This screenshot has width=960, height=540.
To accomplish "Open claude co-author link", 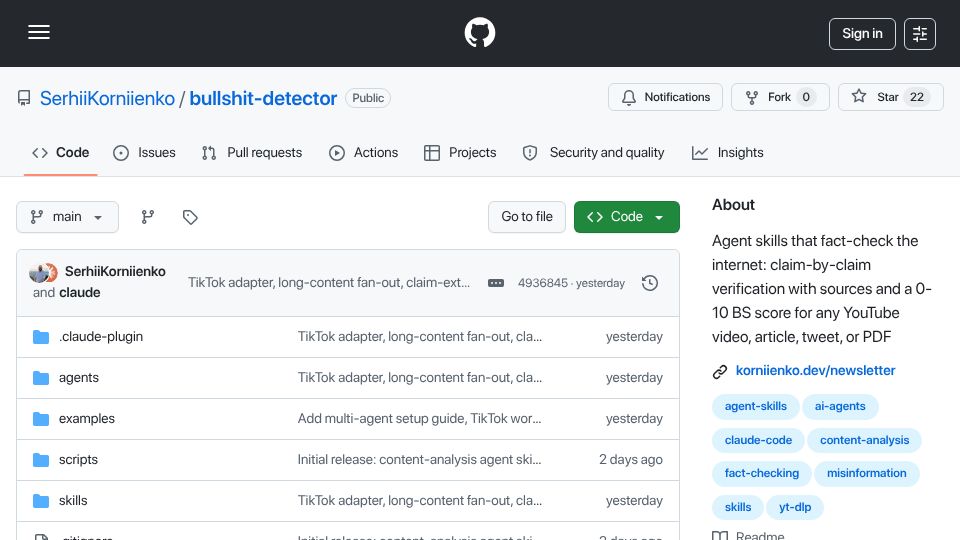I will 80,293.
